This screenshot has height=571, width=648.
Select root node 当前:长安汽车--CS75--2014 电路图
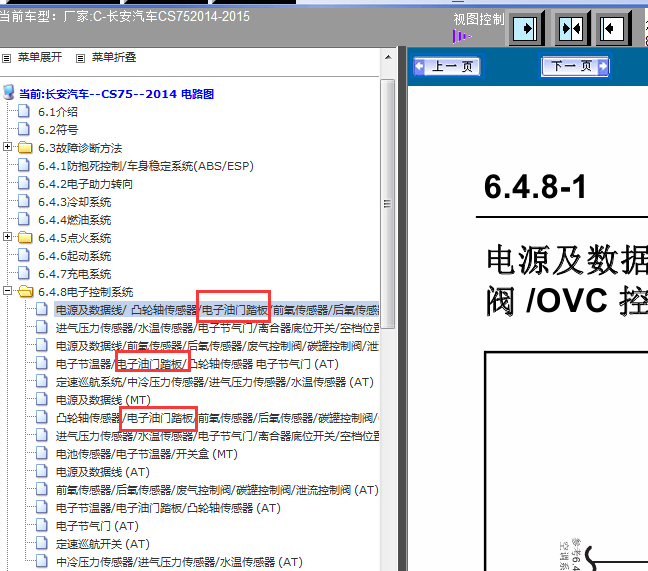click(x=116, y=94)
